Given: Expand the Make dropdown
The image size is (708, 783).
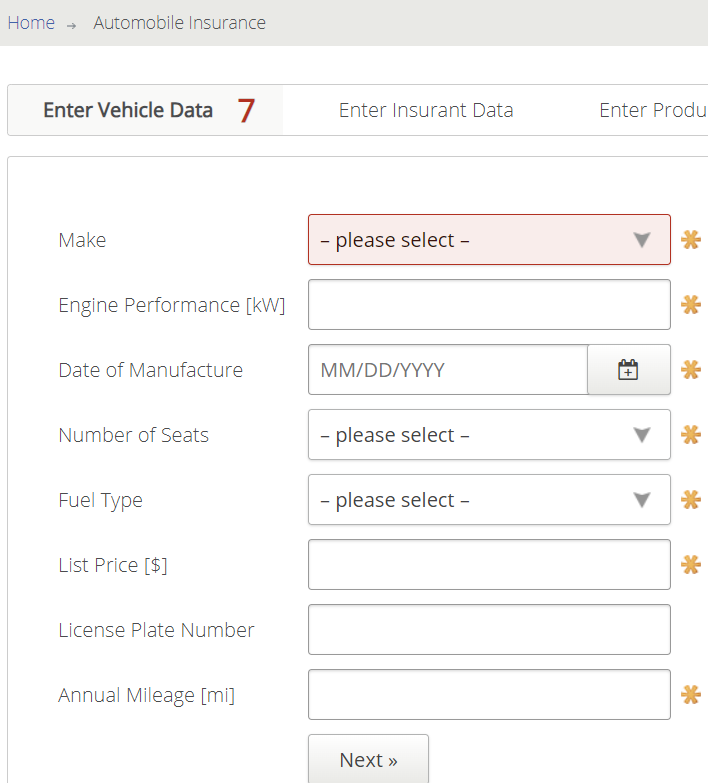Looking at the screenshot, I should (x=489, y=240).
